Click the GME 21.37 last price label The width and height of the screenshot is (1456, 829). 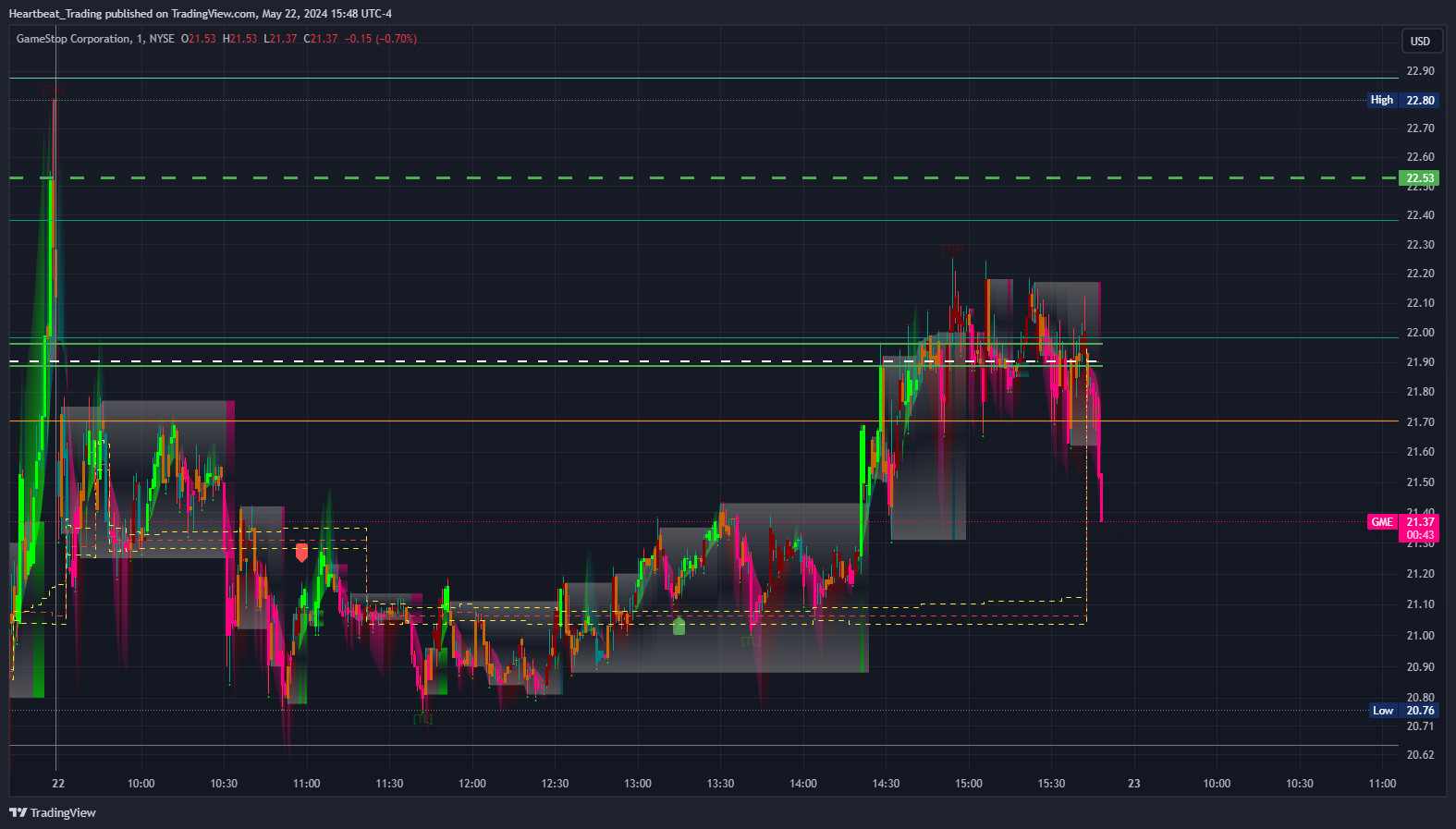tap(1403, 522)
